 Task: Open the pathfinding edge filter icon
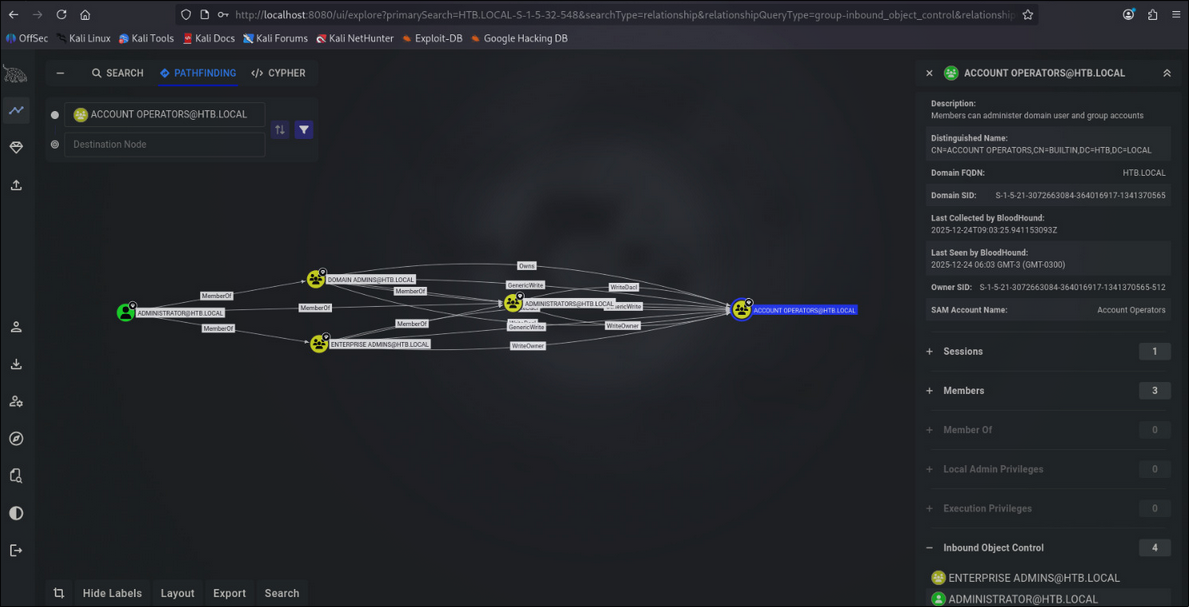point(304,130)
